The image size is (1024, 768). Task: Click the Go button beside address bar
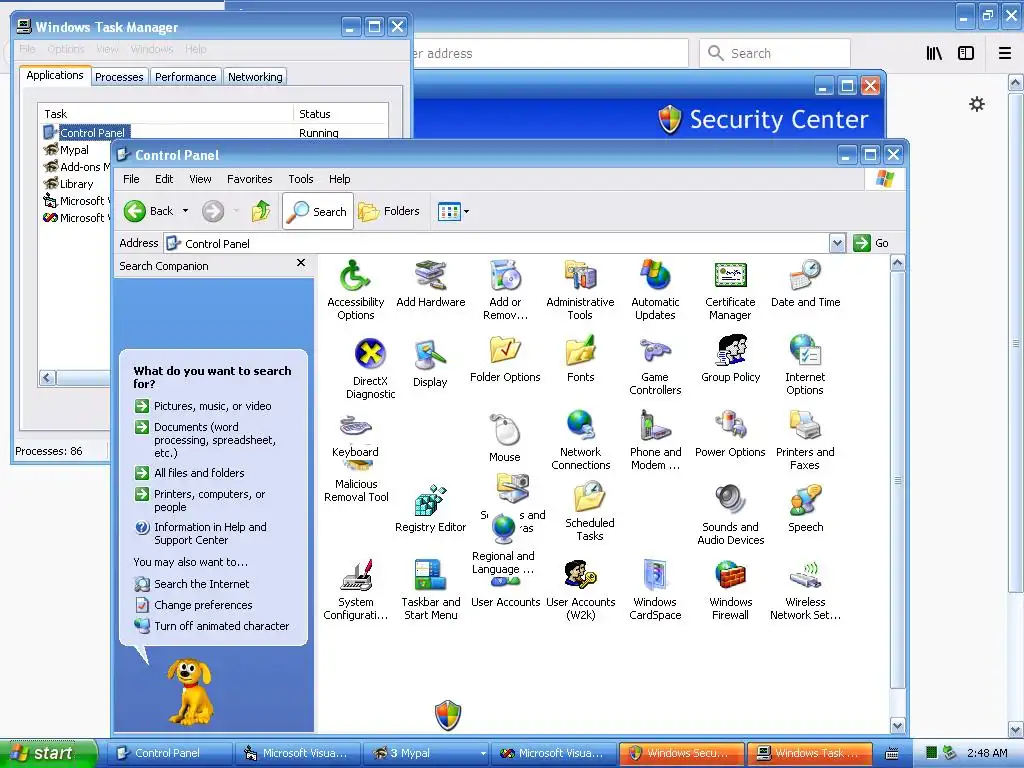(871, 243)
